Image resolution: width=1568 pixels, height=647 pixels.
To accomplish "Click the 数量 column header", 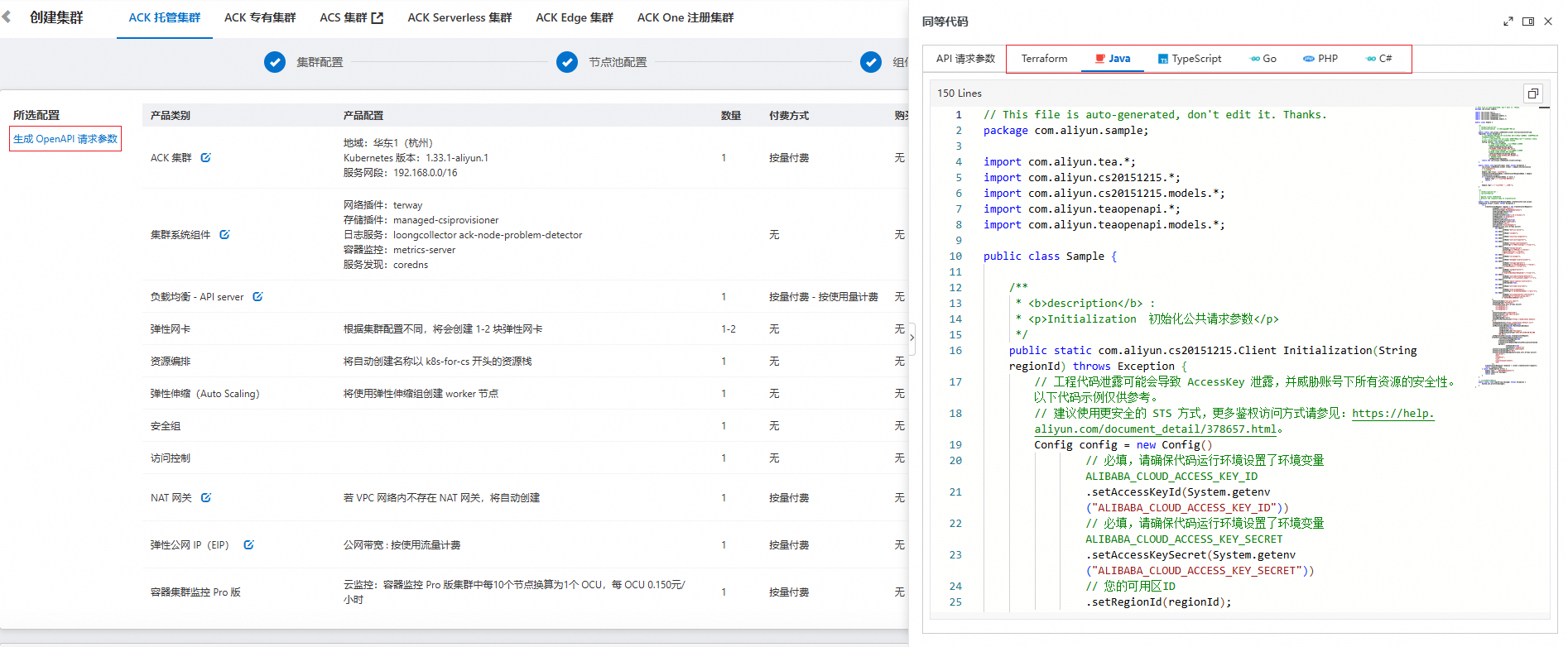I will 730,116.
